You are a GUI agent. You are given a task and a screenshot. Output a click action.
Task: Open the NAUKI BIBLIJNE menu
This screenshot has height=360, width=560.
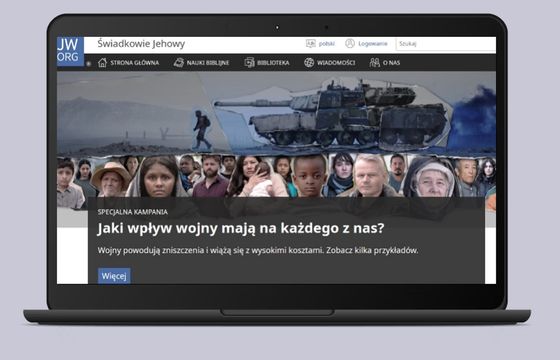tap(208, 63)
